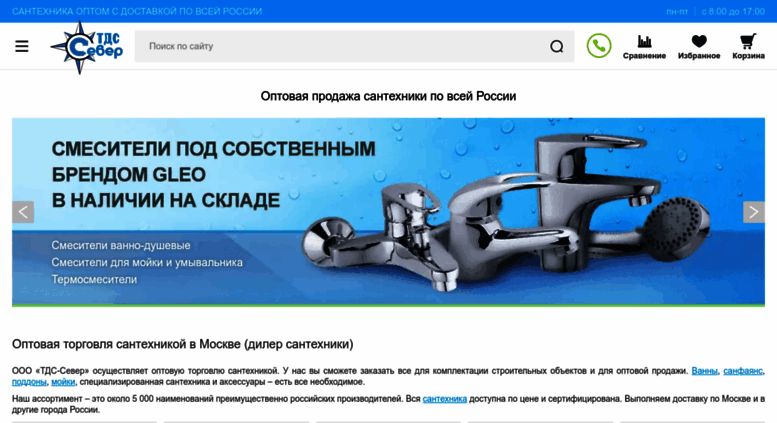The height and width of the screenshot is (423, 777).
Task: Open the Корзина cart icon
Action: coord(748,47)
